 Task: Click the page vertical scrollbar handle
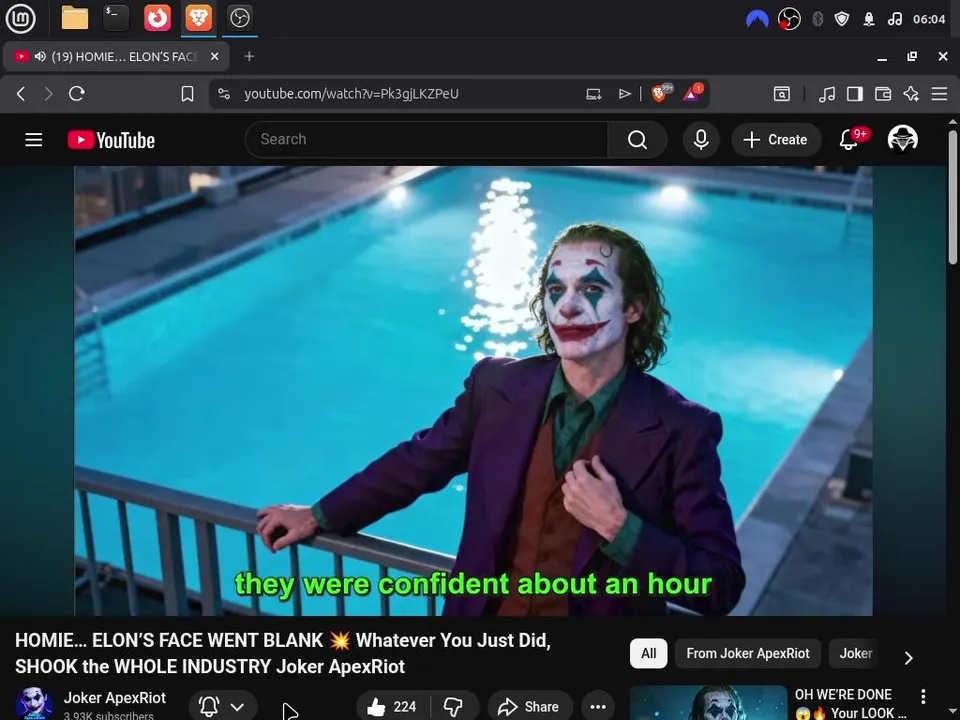[953, 197]
